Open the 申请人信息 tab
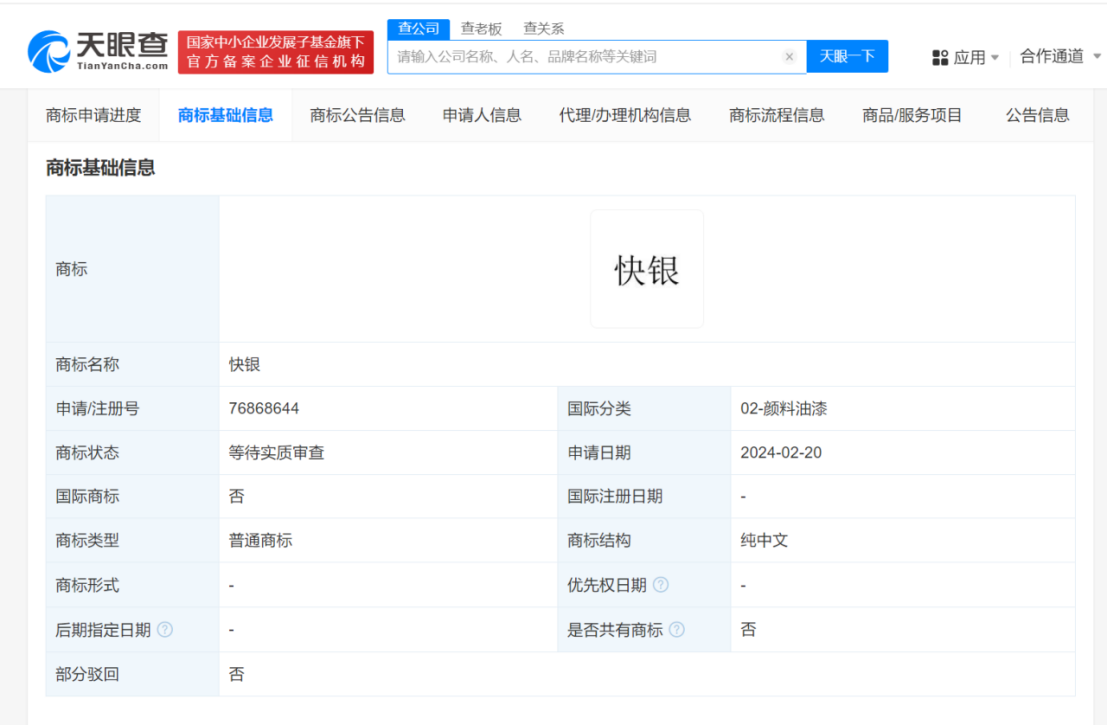This screenshot has height=725, width=1108. (482, 115)
